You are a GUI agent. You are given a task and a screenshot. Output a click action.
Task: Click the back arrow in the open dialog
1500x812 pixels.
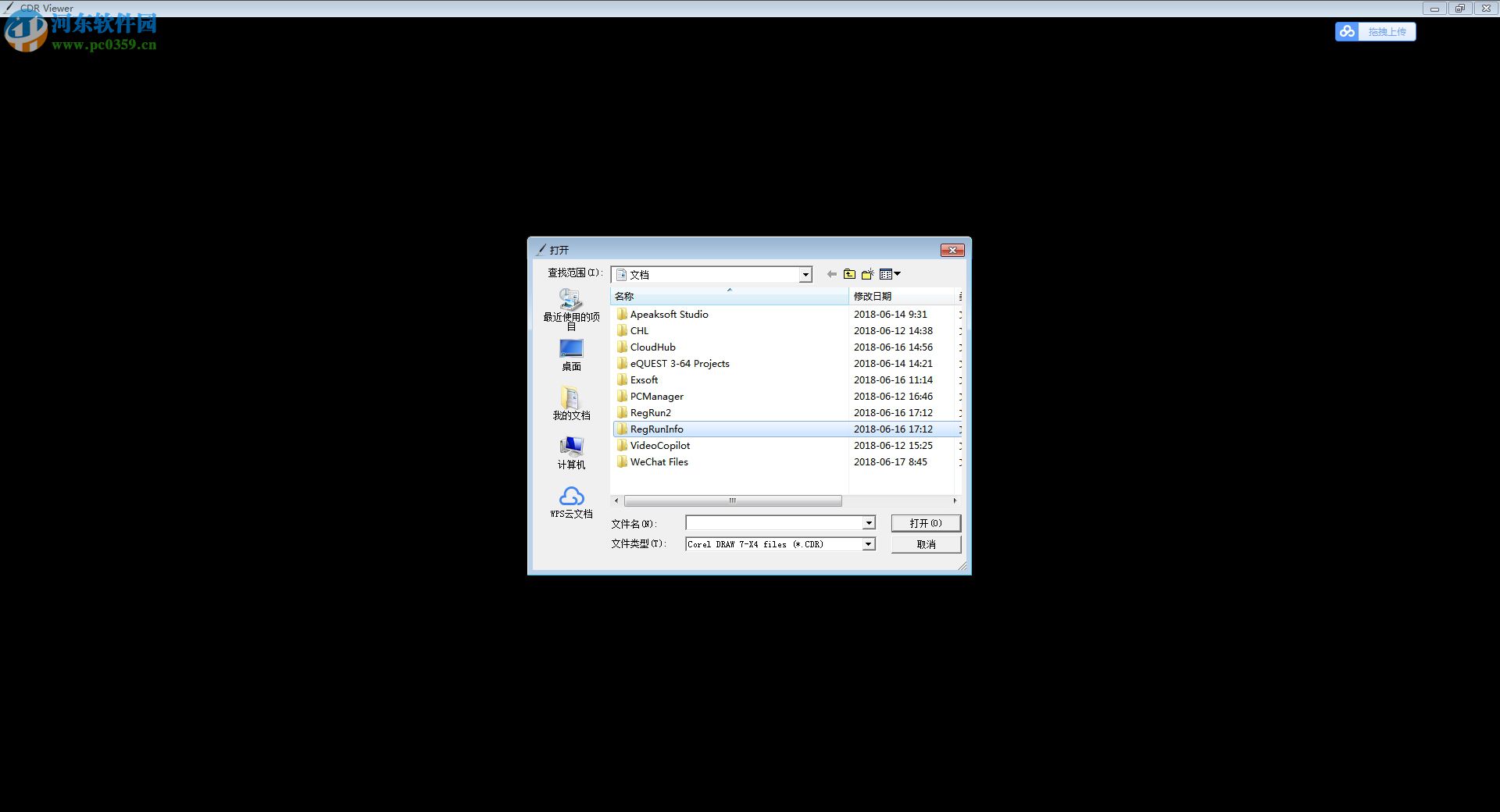coord(831,274)
